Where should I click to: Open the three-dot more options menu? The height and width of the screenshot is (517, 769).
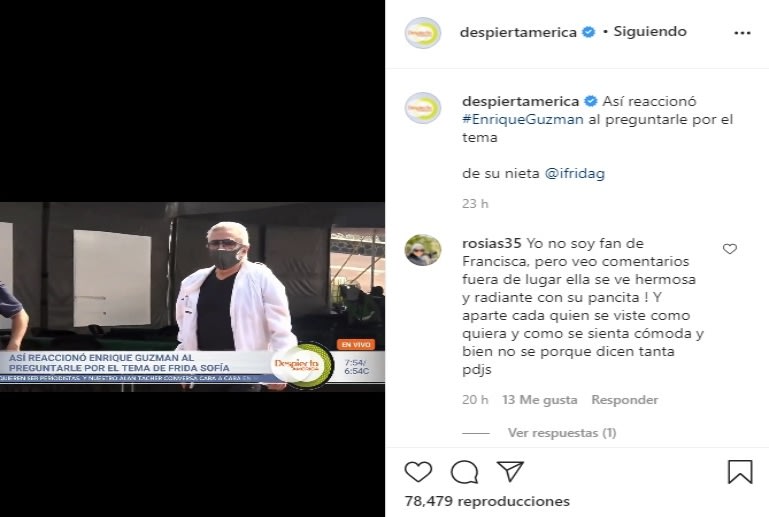tap(742, 33)
